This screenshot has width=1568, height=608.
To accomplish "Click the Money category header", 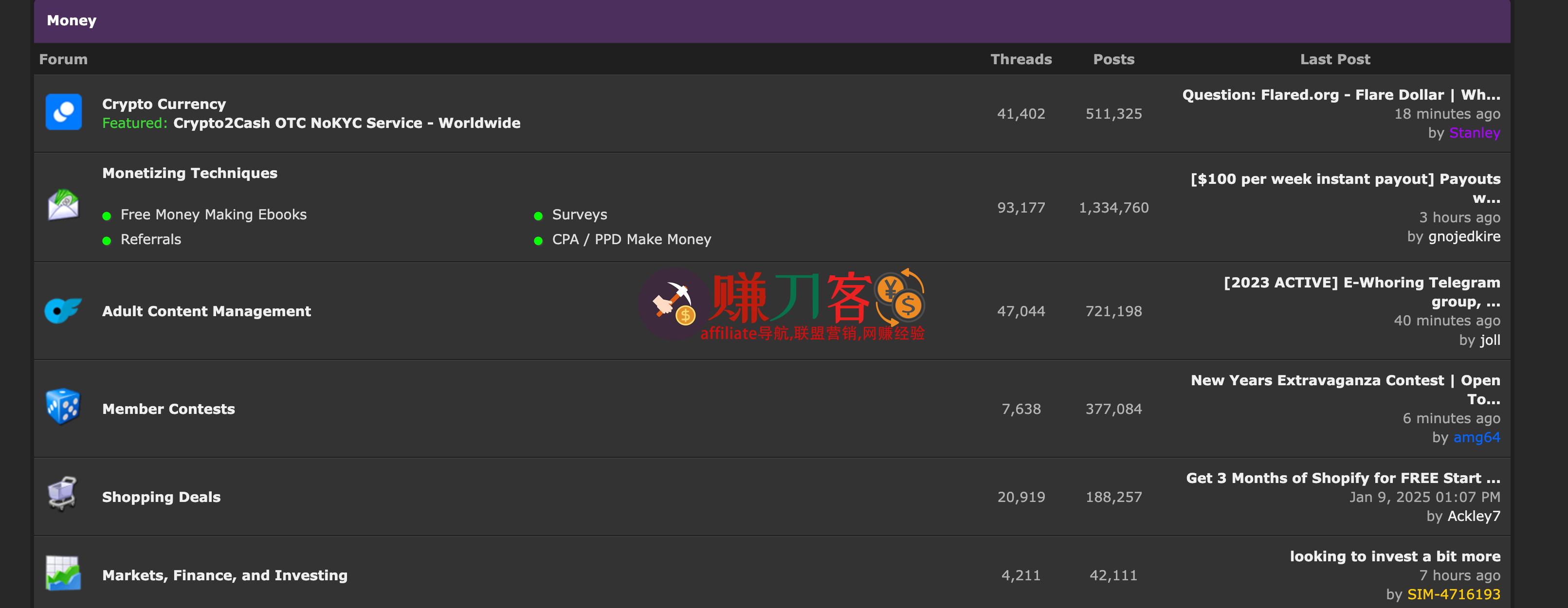I will 72,21.
